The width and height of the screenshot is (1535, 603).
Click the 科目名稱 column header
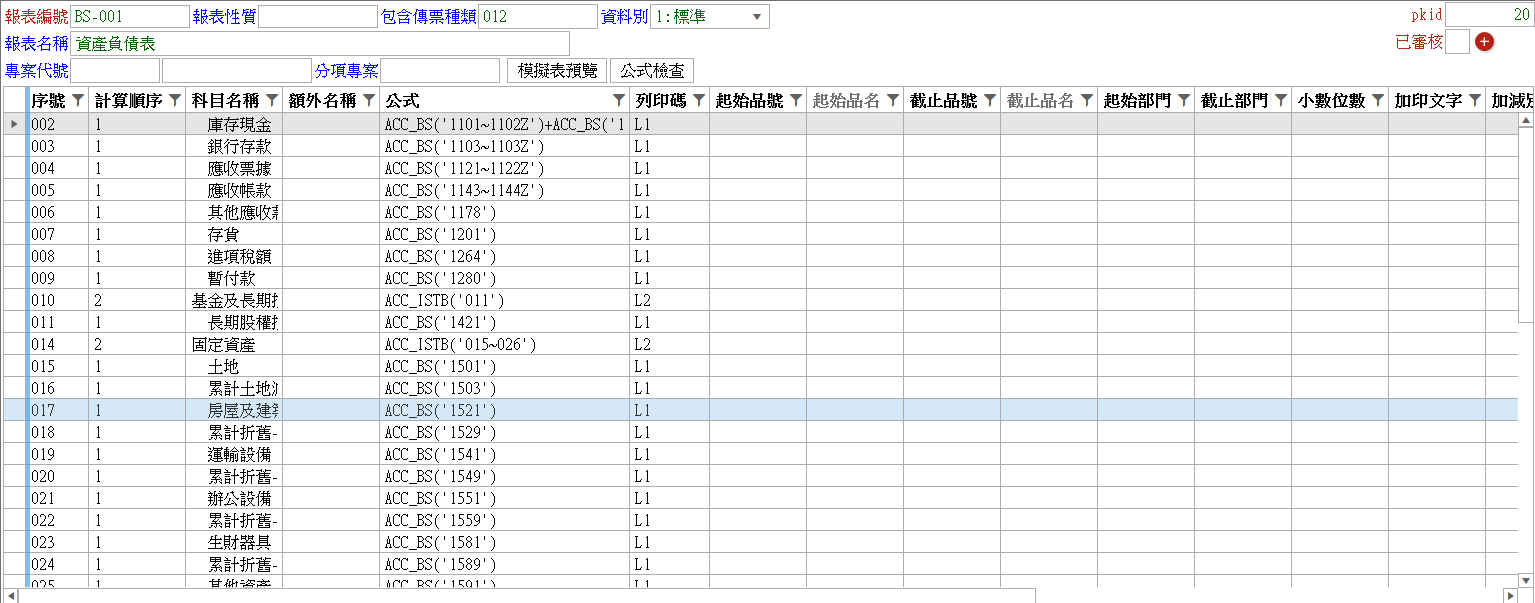pyautogui.click(x=235, y=100)
